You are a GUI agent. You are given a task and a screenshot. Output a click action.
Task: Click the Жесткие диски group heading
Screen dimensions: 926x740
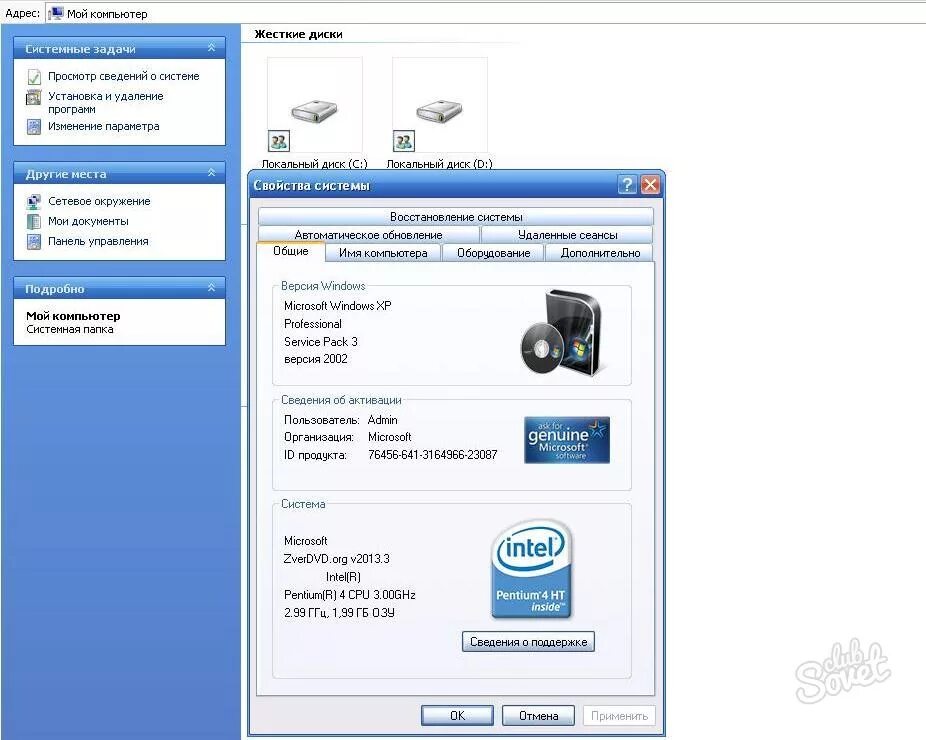click(298, 34)
